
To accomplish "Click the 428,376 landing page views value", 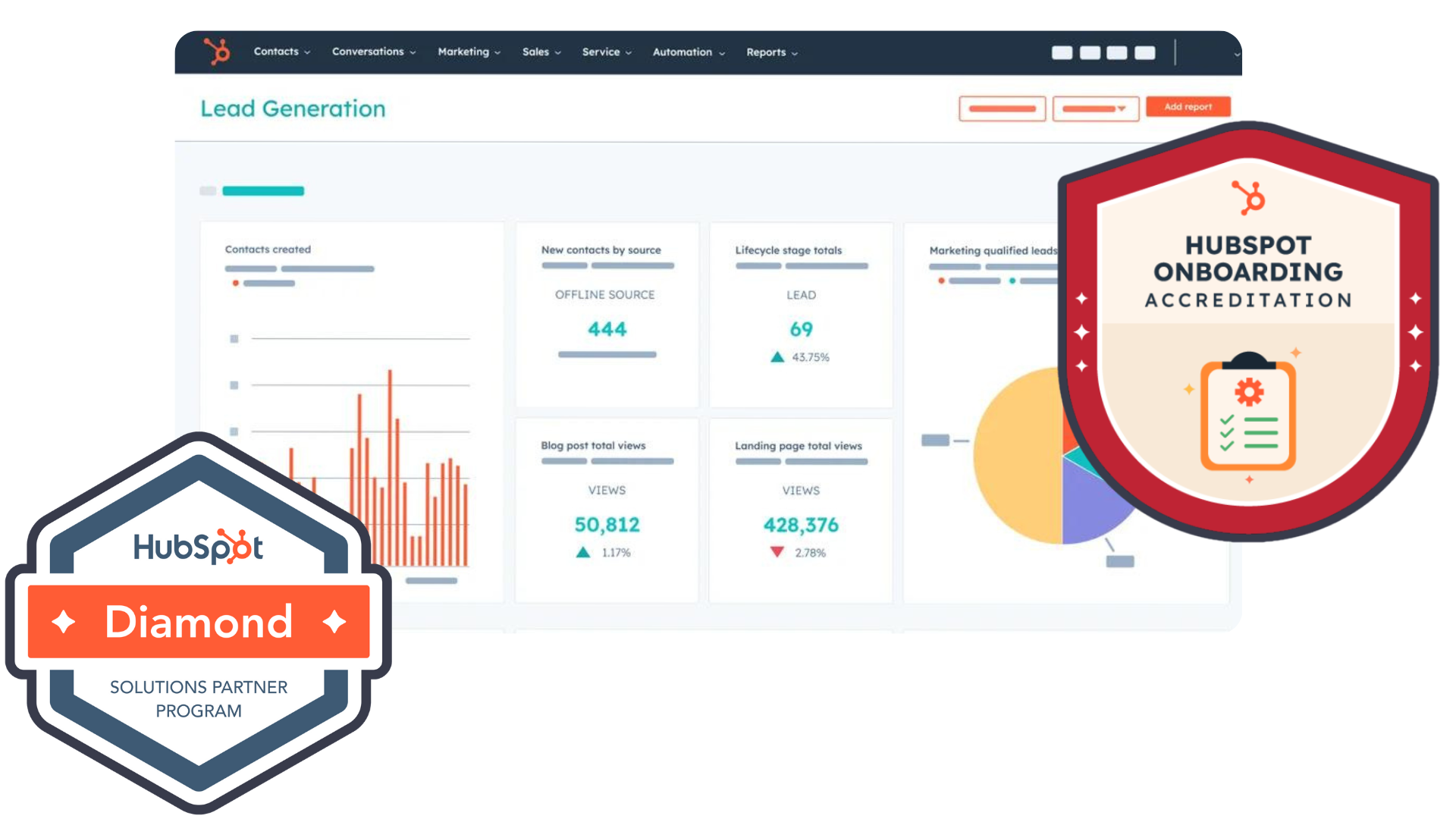I will [801, 525].
